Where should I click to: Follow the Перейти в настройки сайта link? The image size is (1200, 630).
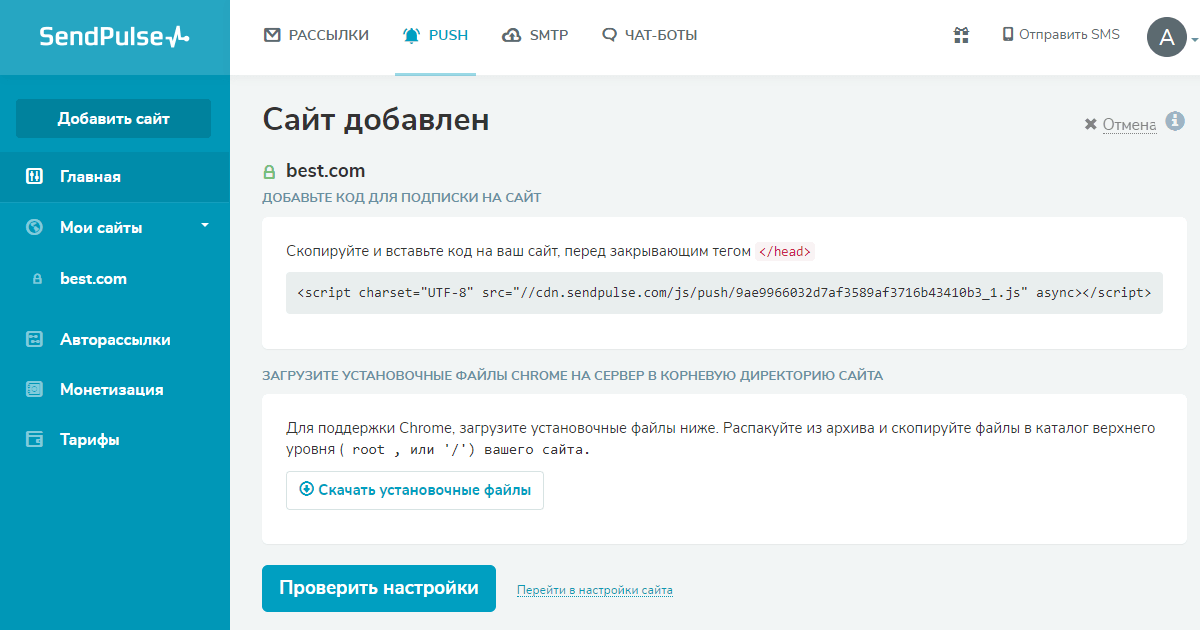point(595,590)
